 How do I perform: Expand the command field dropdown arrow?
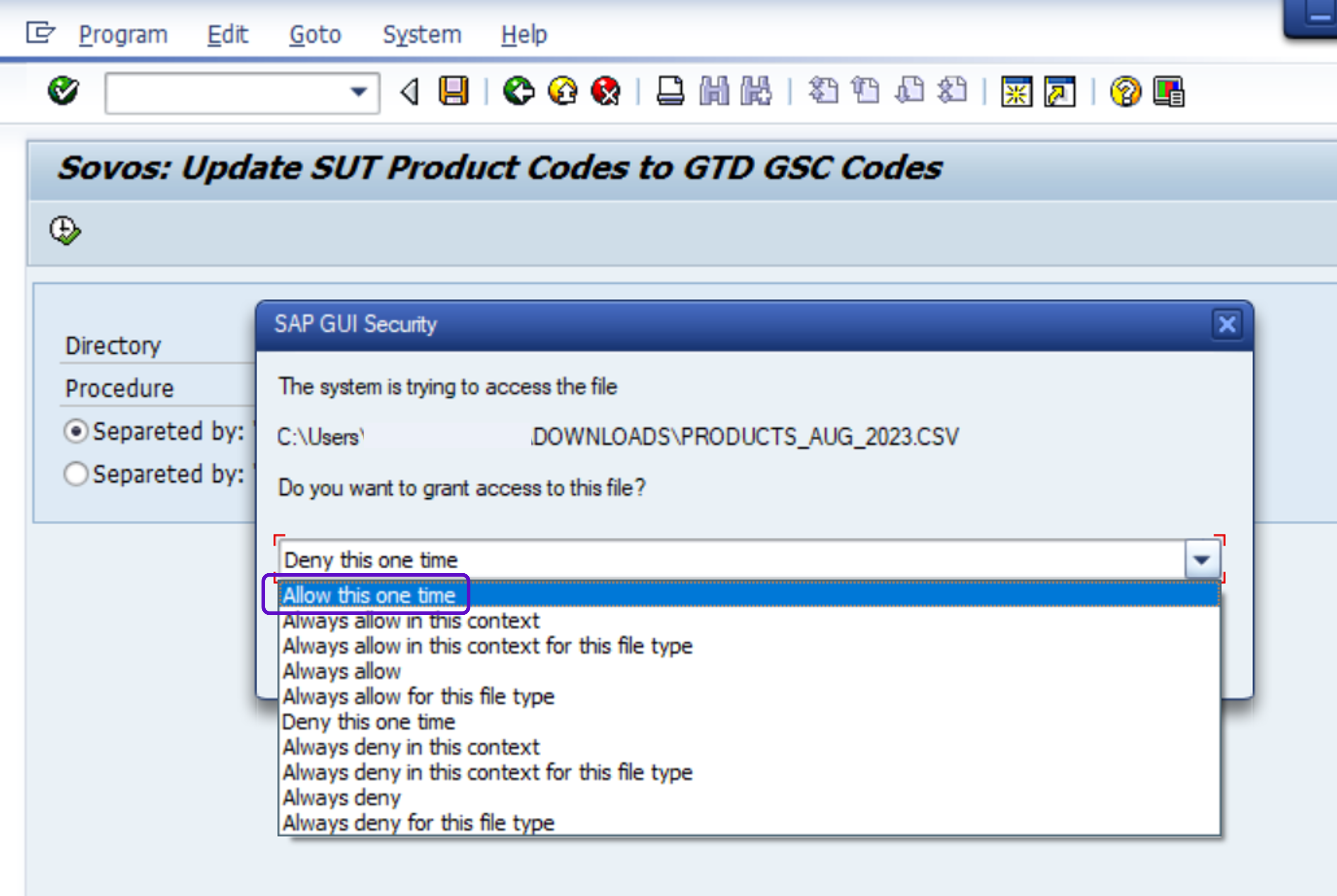[x=358, y=92]
